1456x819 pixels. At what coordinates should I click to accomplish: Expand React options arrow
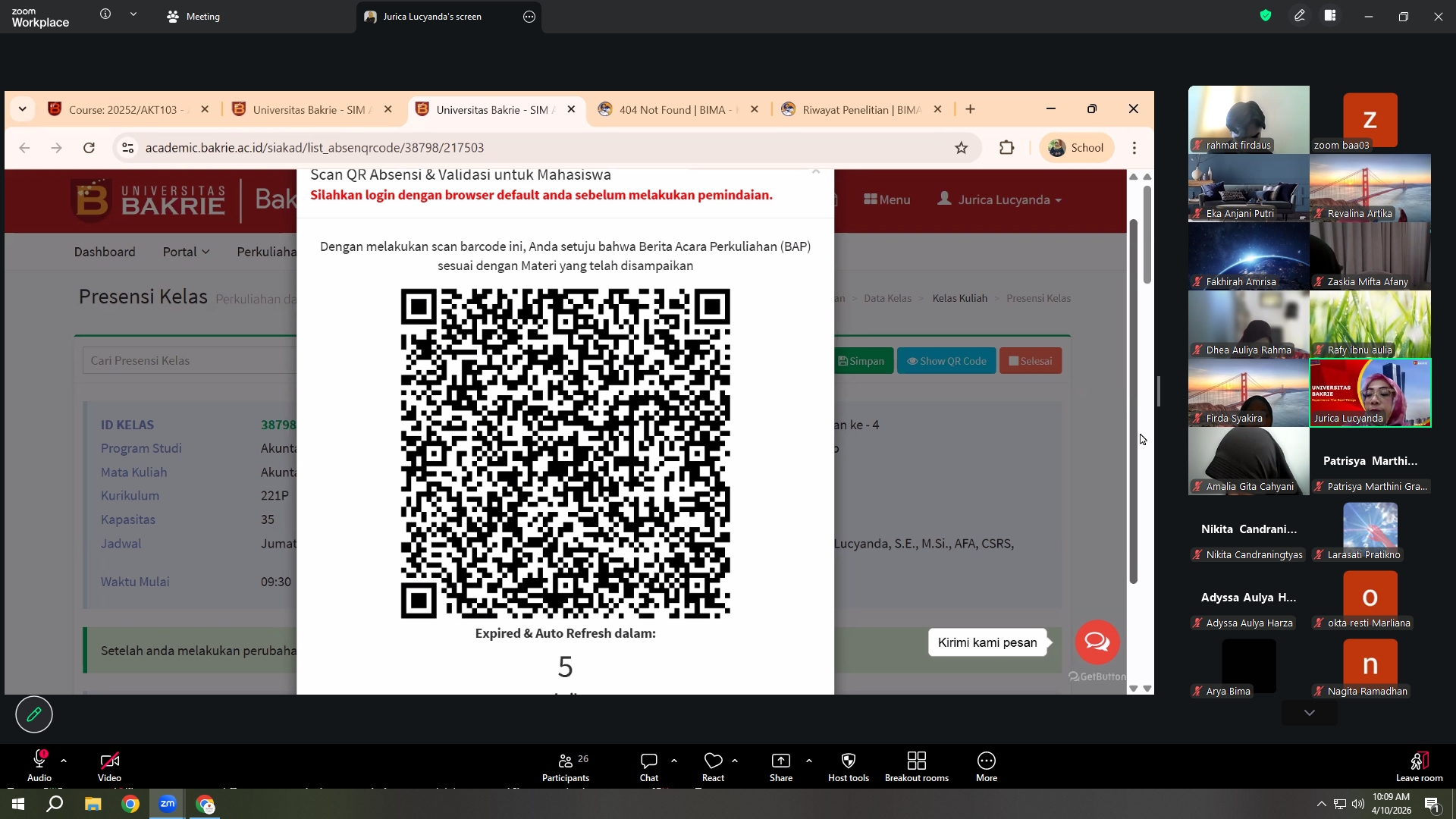(735, 760)
